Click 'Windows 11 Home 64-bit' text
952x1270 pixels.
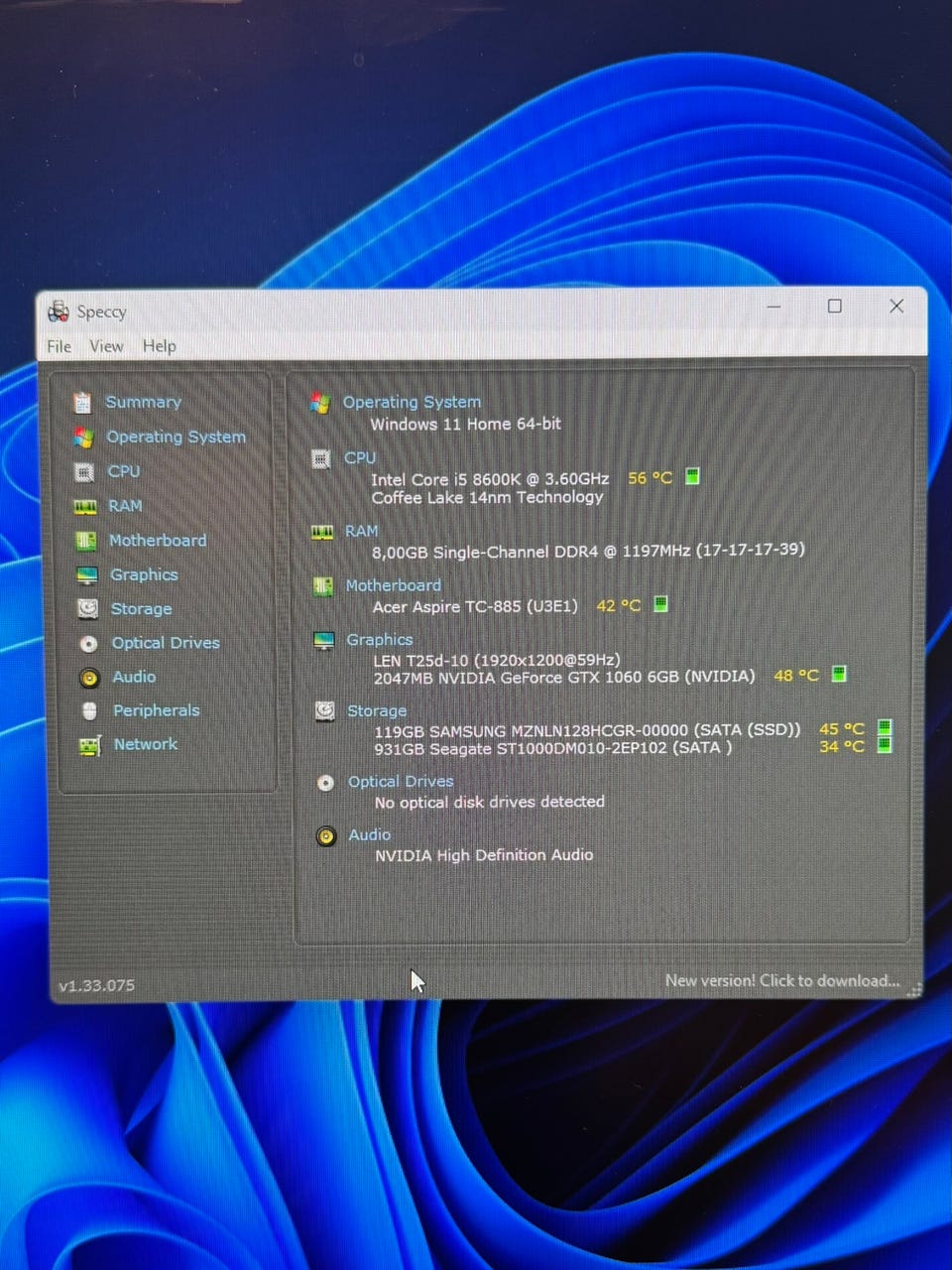point(465,424)
